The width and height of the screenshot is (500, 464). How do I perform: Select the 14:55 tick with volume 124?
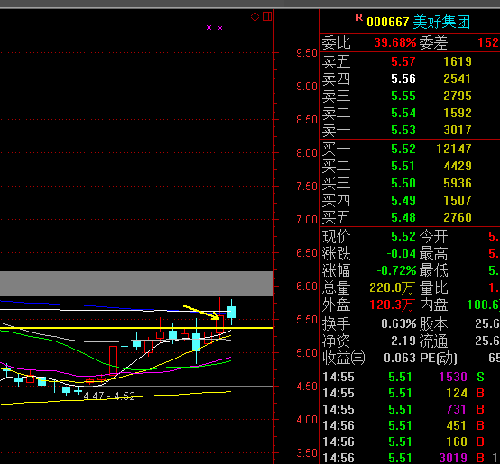404,393
